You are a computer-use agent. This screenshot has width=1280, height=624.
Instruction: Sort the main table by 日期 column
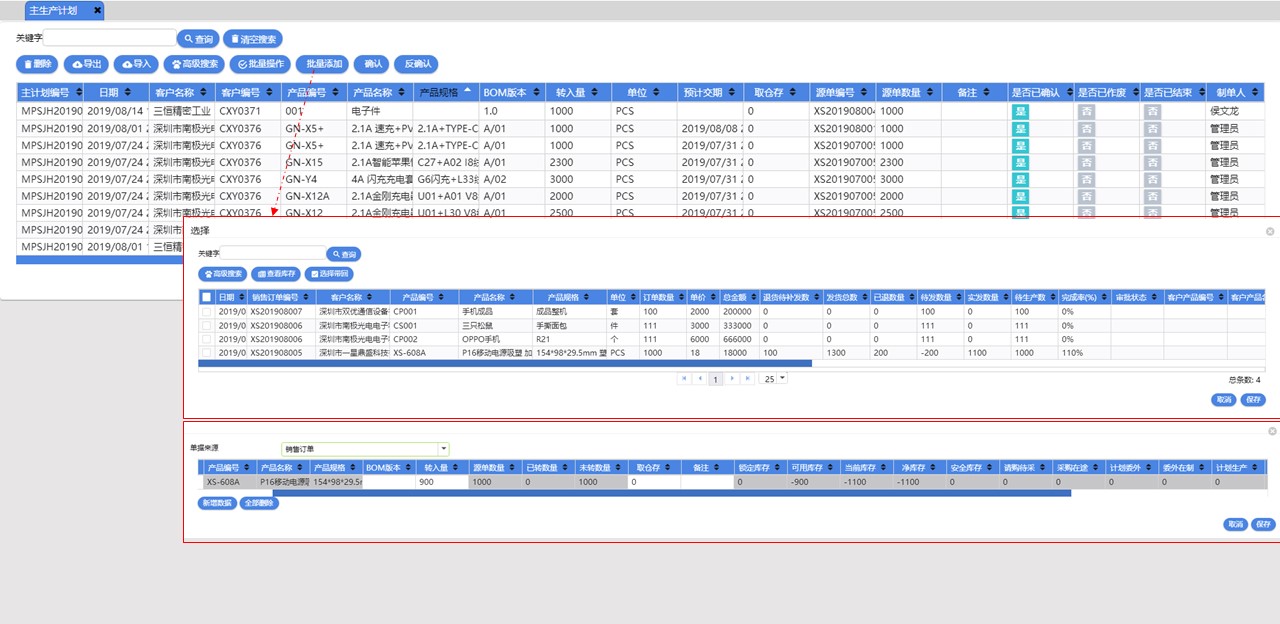[129, 92]
